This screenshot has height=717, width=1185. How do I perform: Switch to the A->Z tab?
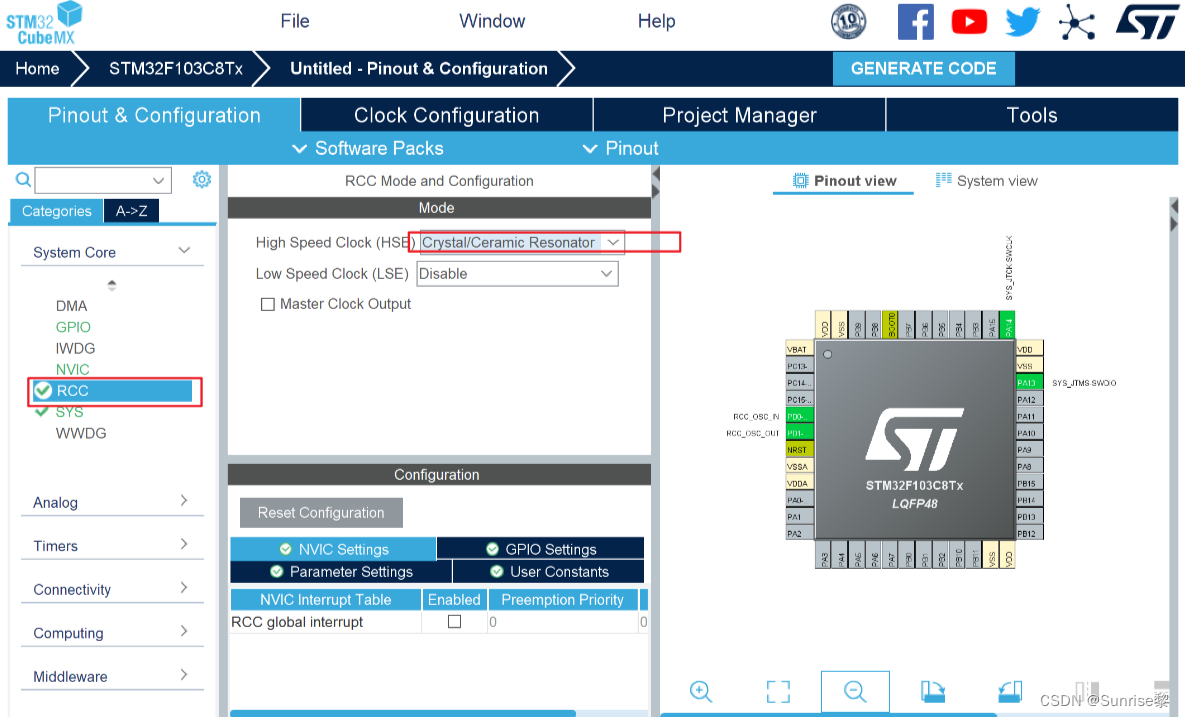131,211
